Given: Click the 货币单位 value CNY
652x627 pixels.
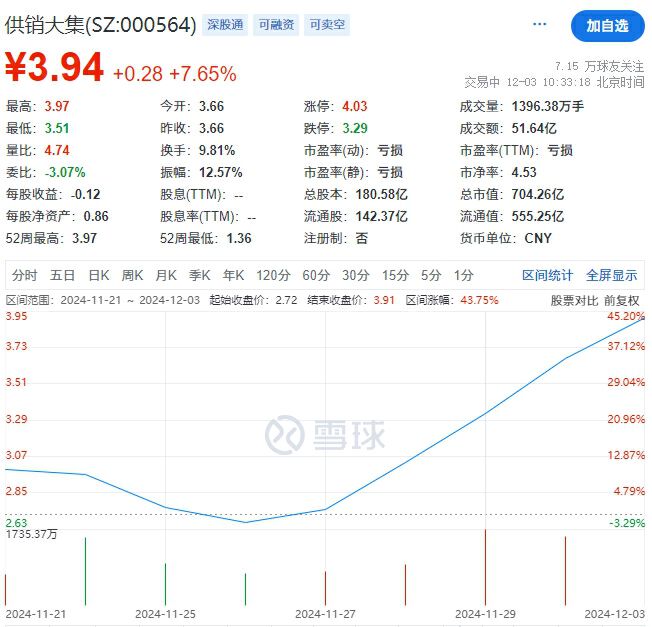Looking at the screenshot, I should pos(538,239).
